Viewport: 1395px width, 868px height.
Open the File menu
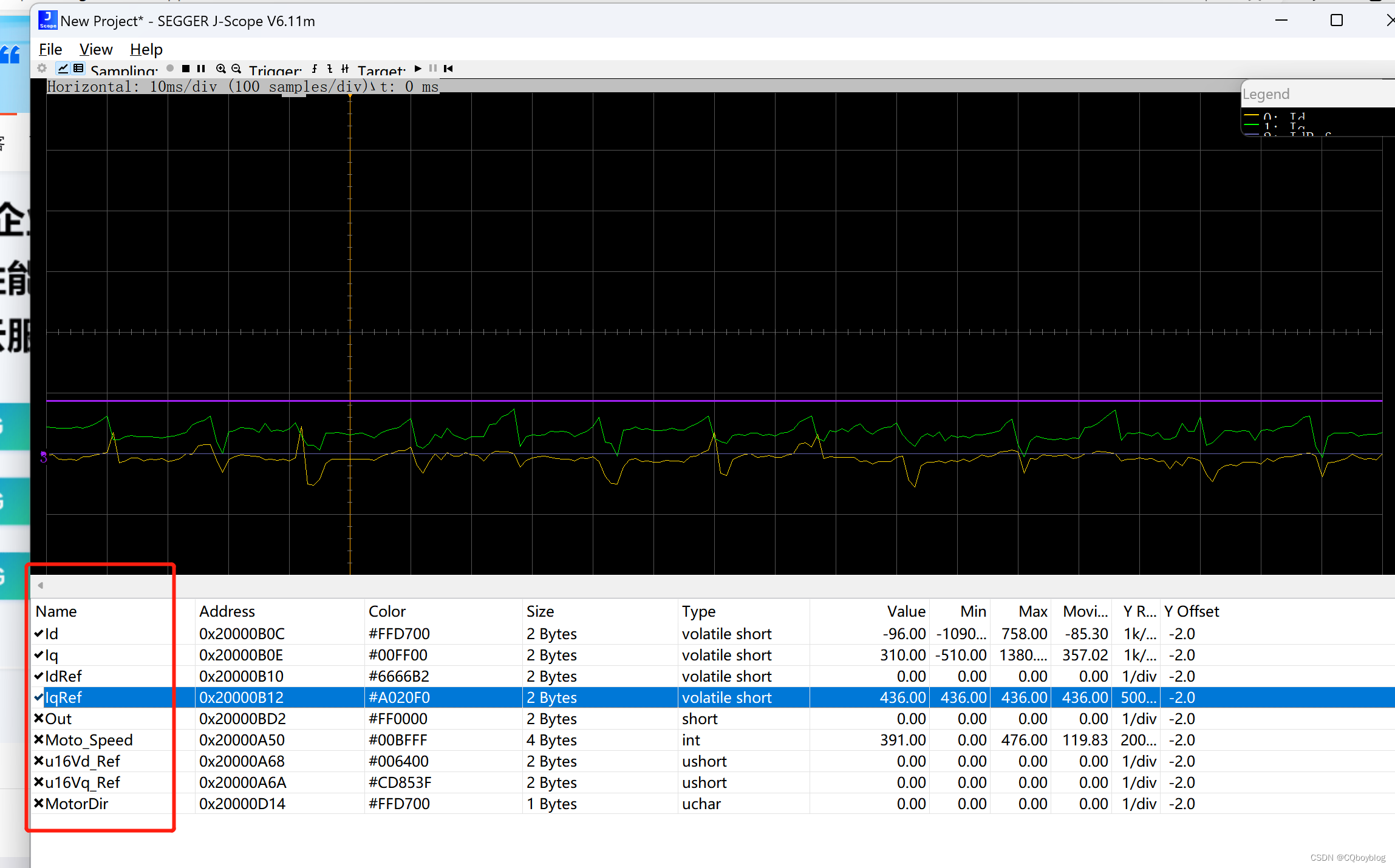point(50,49)
